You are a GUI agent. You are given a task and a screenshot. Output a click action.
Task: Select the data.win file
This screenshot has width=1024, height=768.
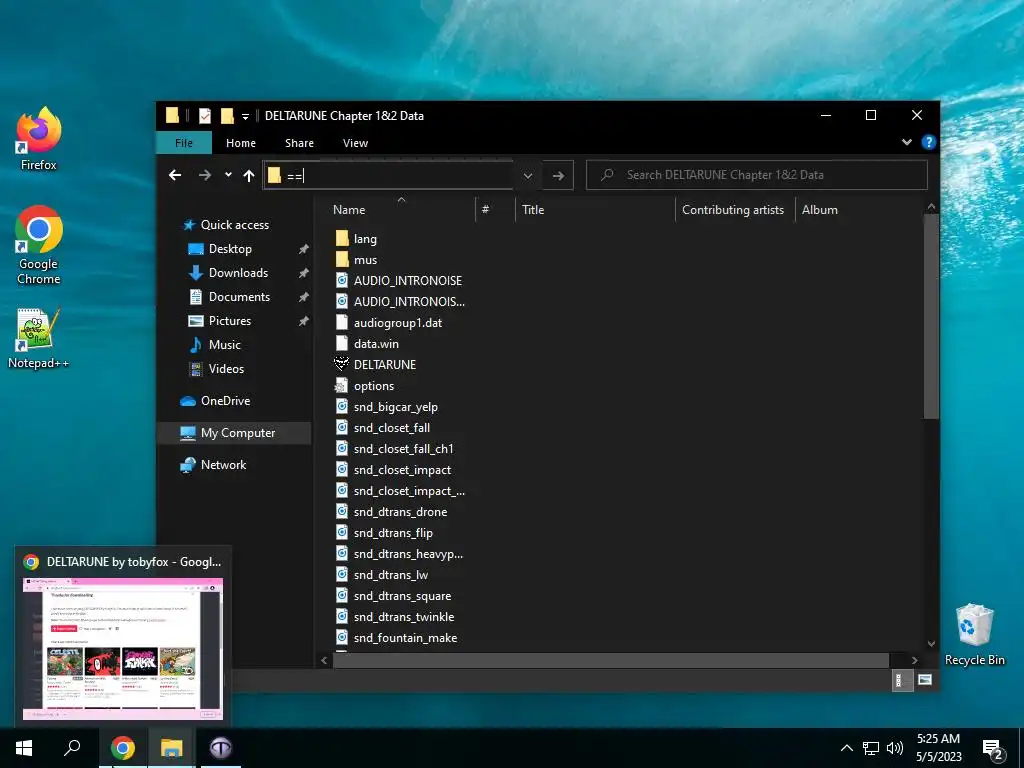point(367,344)
